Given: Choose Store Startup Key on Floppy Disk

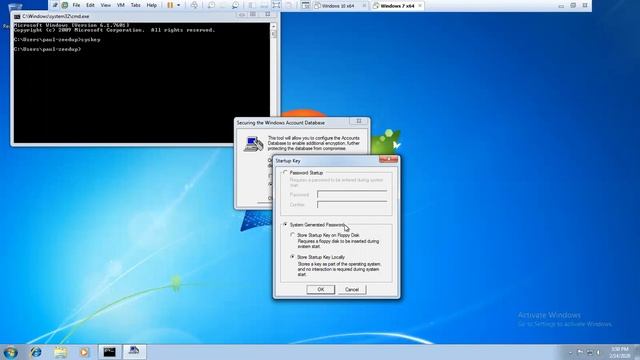Looking at the screenshot, I should [292, 235].
